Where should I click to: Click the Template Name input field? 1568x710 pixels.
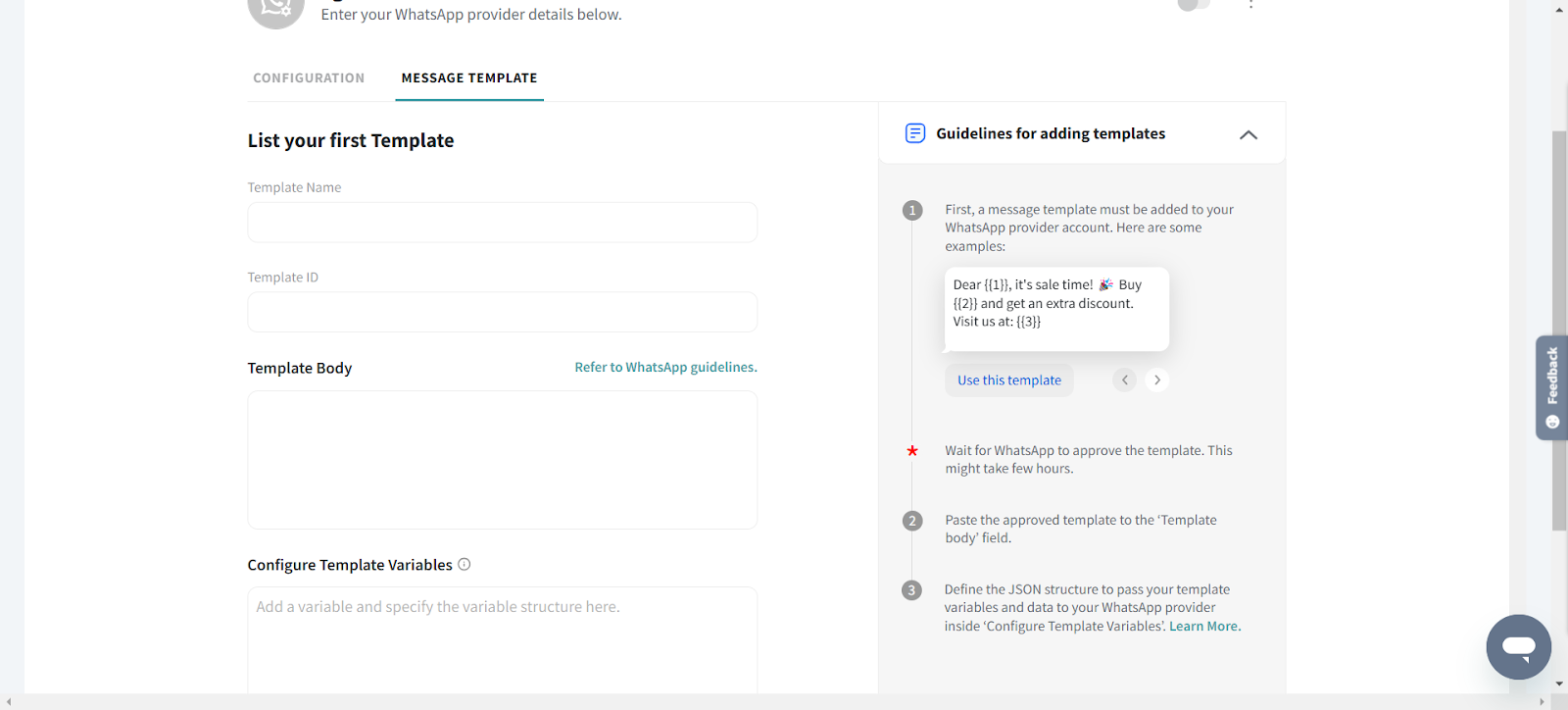coord(502,223)
